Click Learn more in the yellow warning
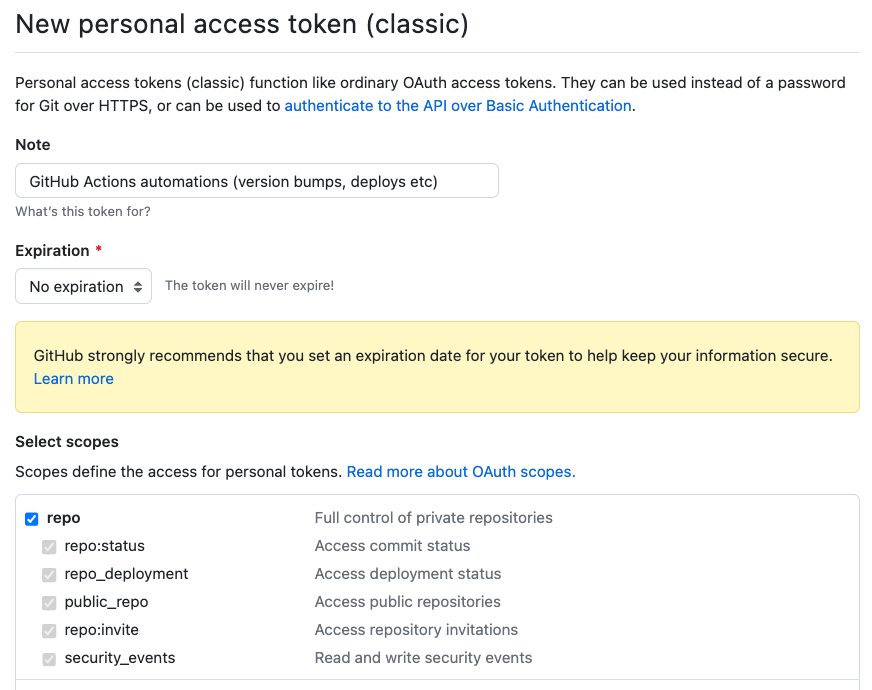Screen dimensions: 872x690 pyautogui.click(x=74, y=379)
